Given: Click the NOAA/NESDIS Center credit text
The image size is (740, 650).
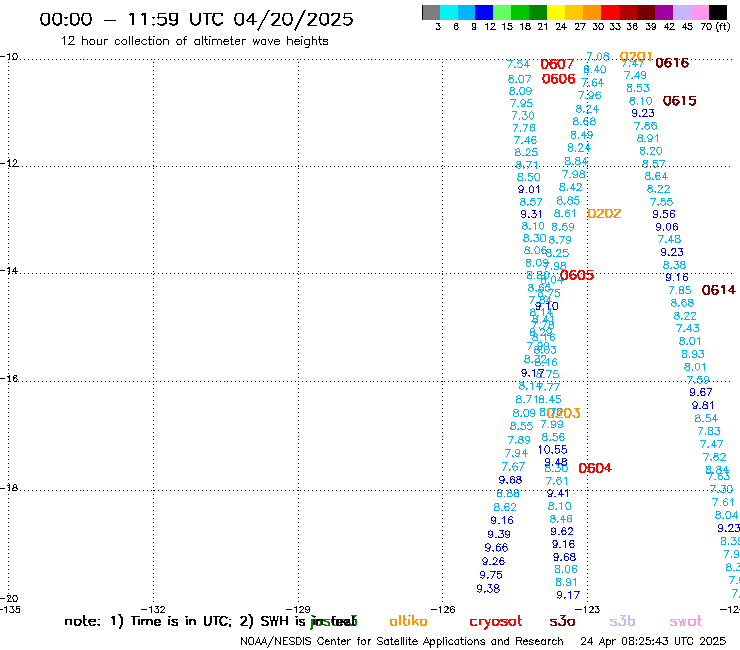Looking at the screenshot, I should (402, 642).
